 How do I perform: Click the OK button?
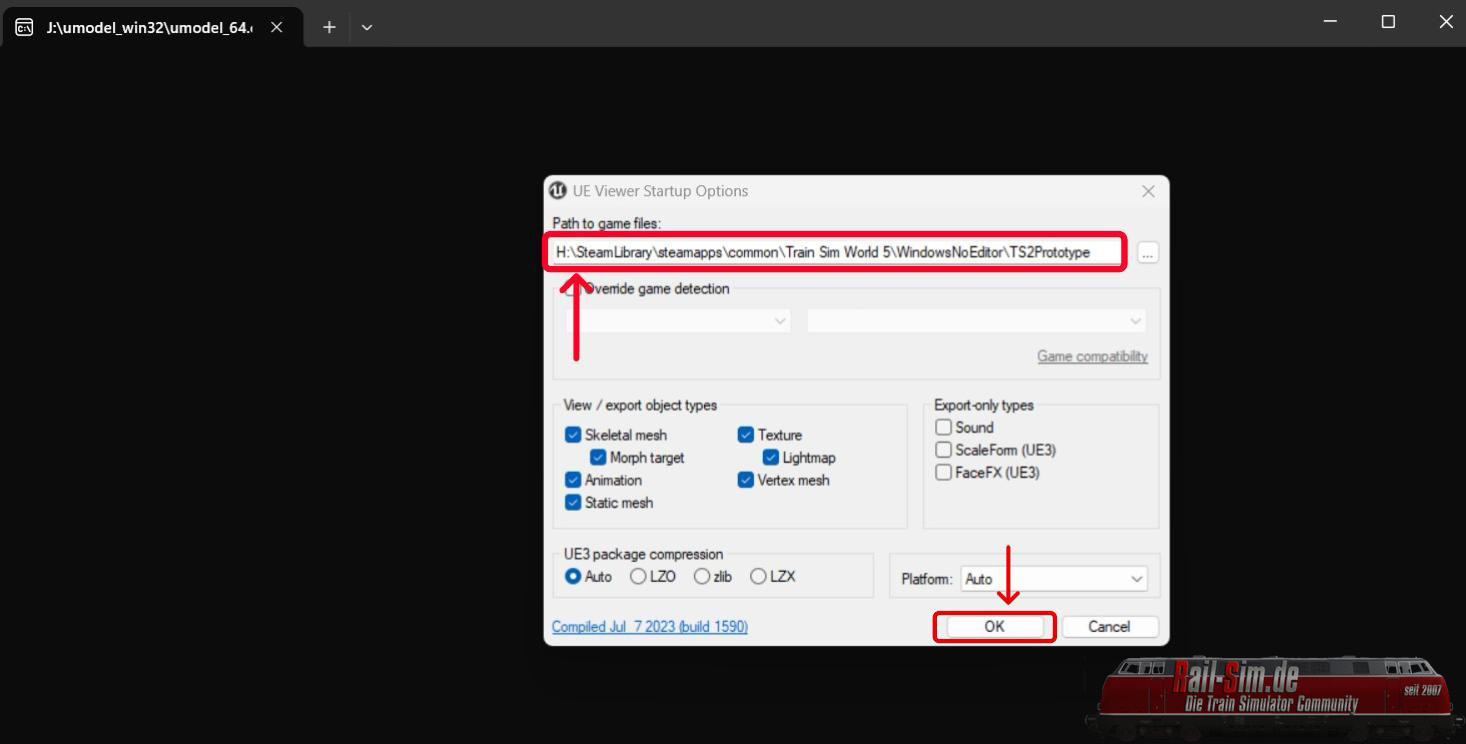[994, 627]
